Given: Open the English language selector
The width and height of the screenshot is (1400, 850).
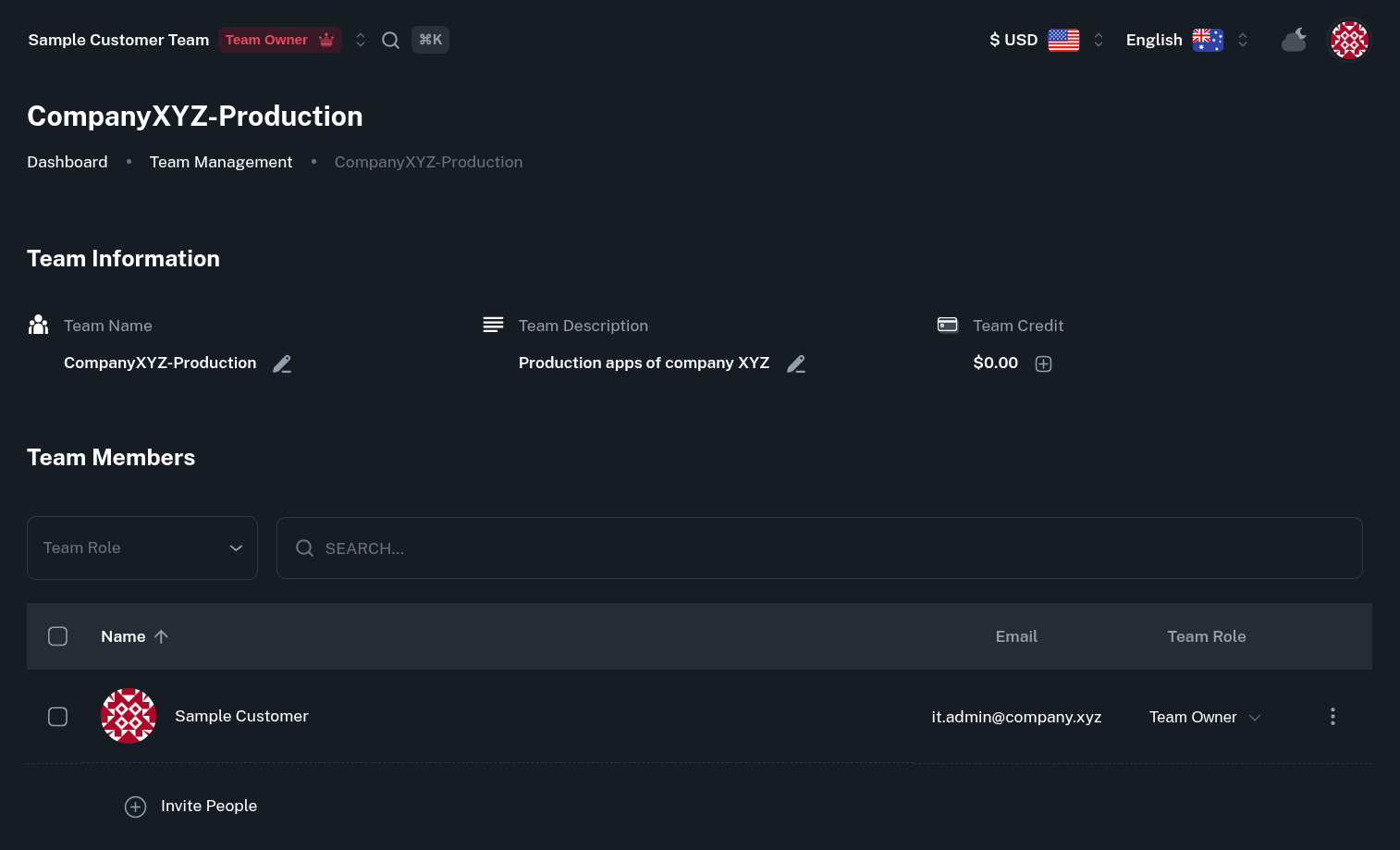Looking at the screenshot, I should (x=1186, y=40).
